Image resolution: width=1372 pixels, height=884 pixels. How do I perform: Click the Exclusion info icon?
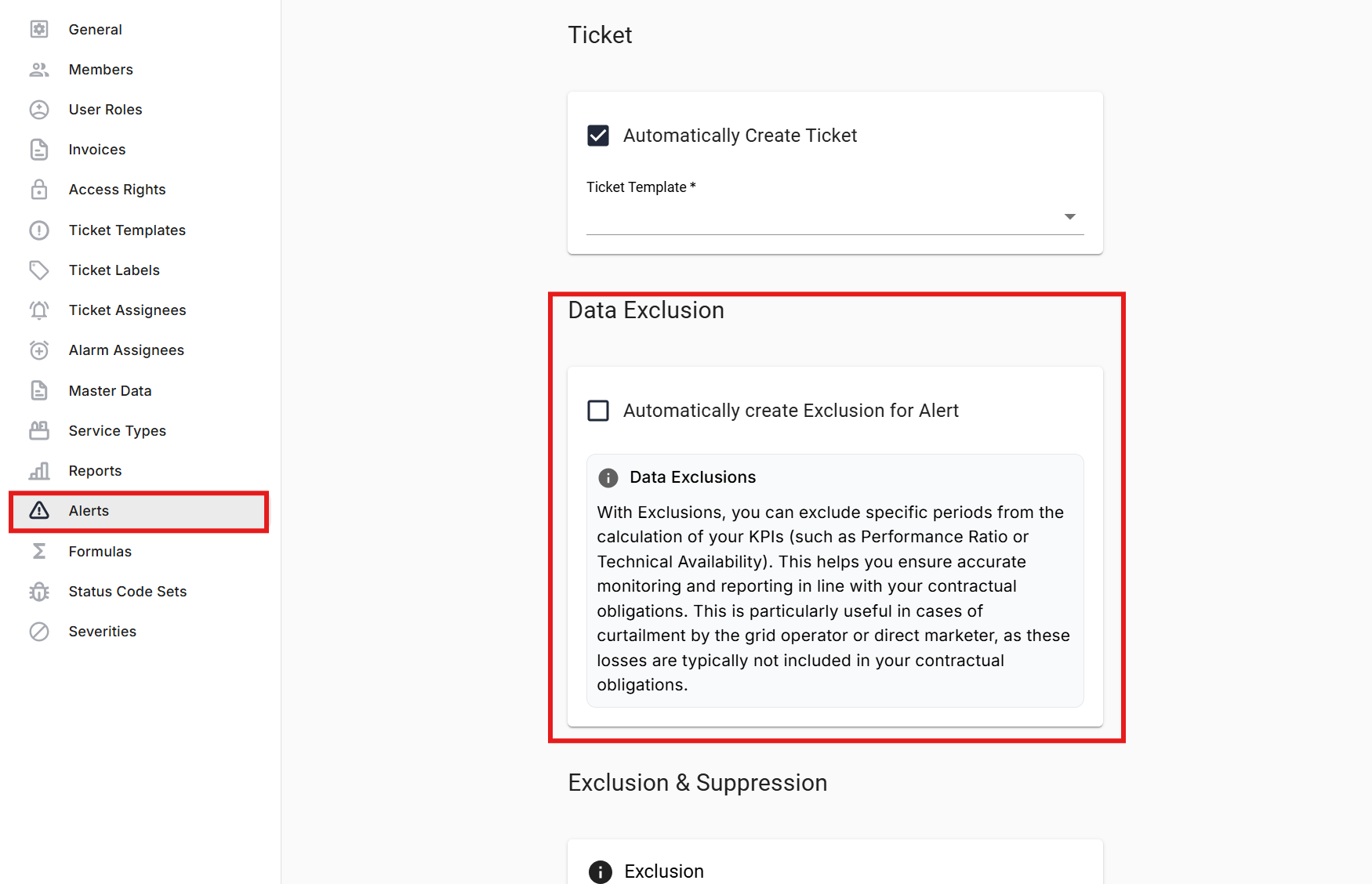[601, 871]
